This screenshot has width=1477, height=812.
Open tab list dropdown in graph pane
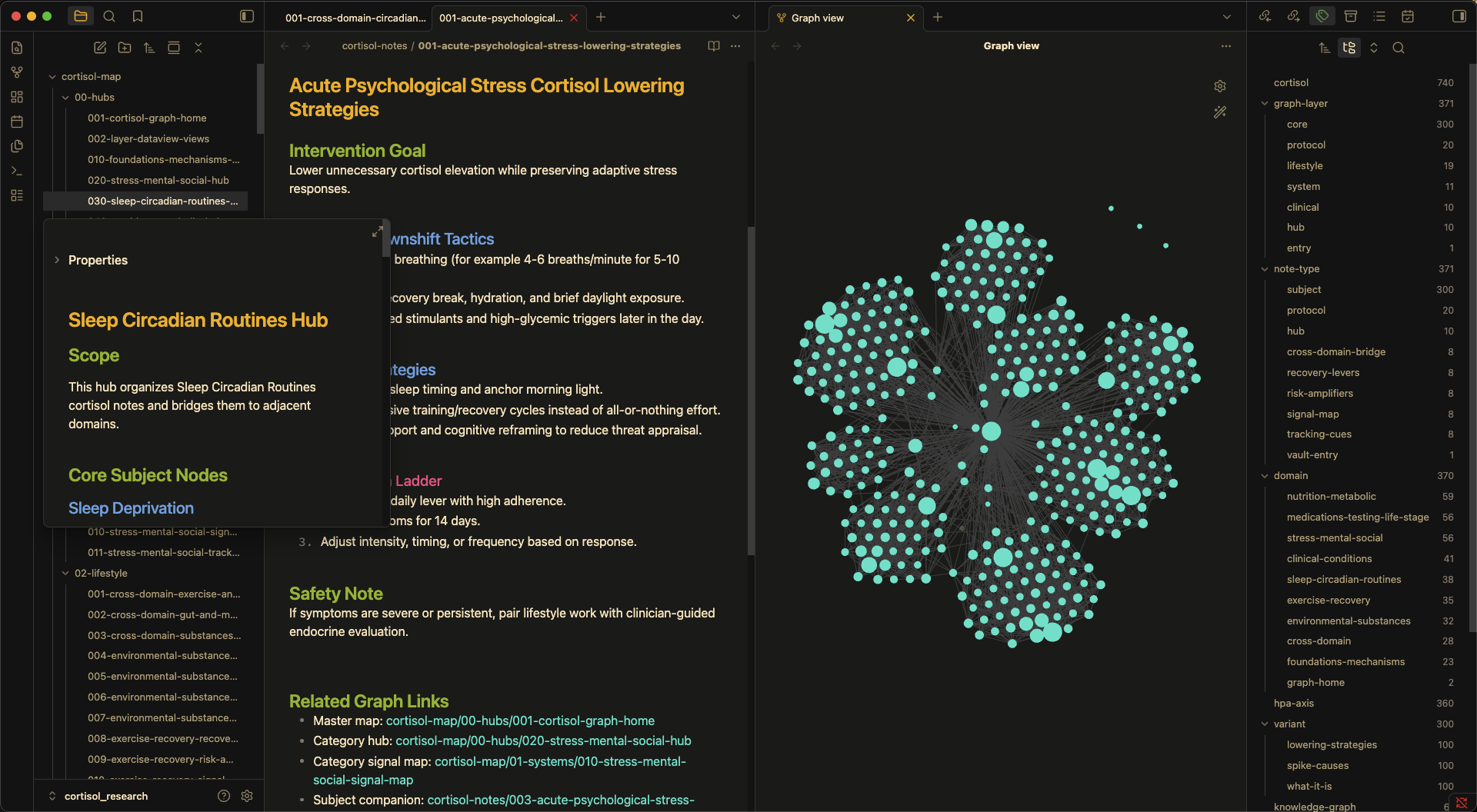click(x=1227, y=17)
